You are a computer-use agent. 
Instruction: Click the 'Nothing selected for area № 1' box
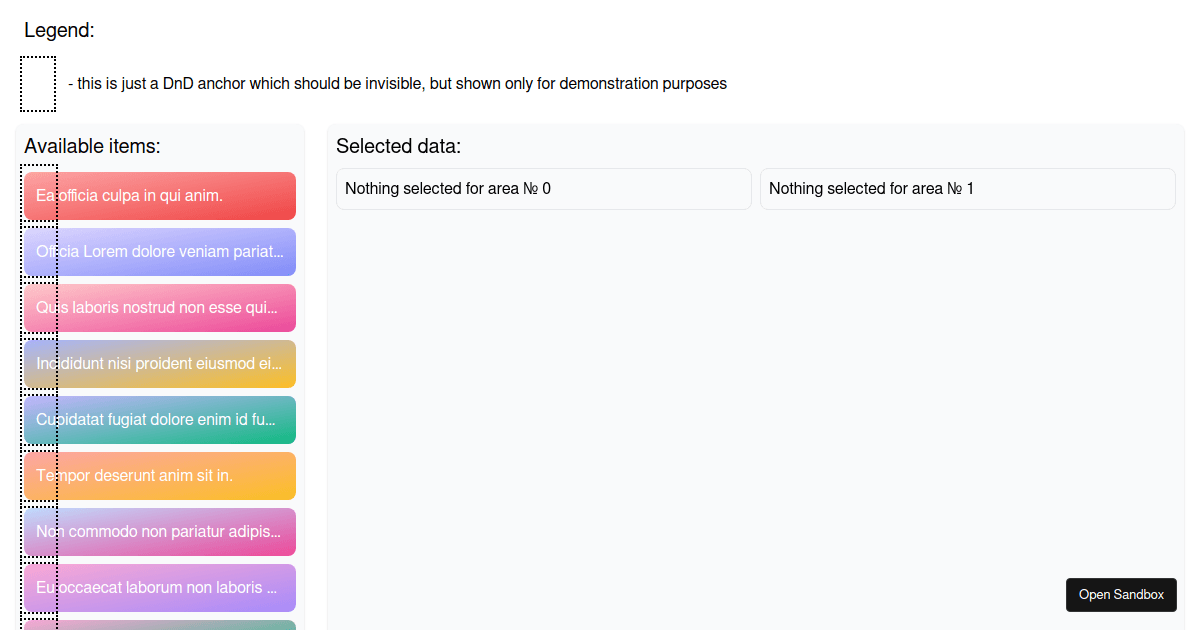click(967, 189)
